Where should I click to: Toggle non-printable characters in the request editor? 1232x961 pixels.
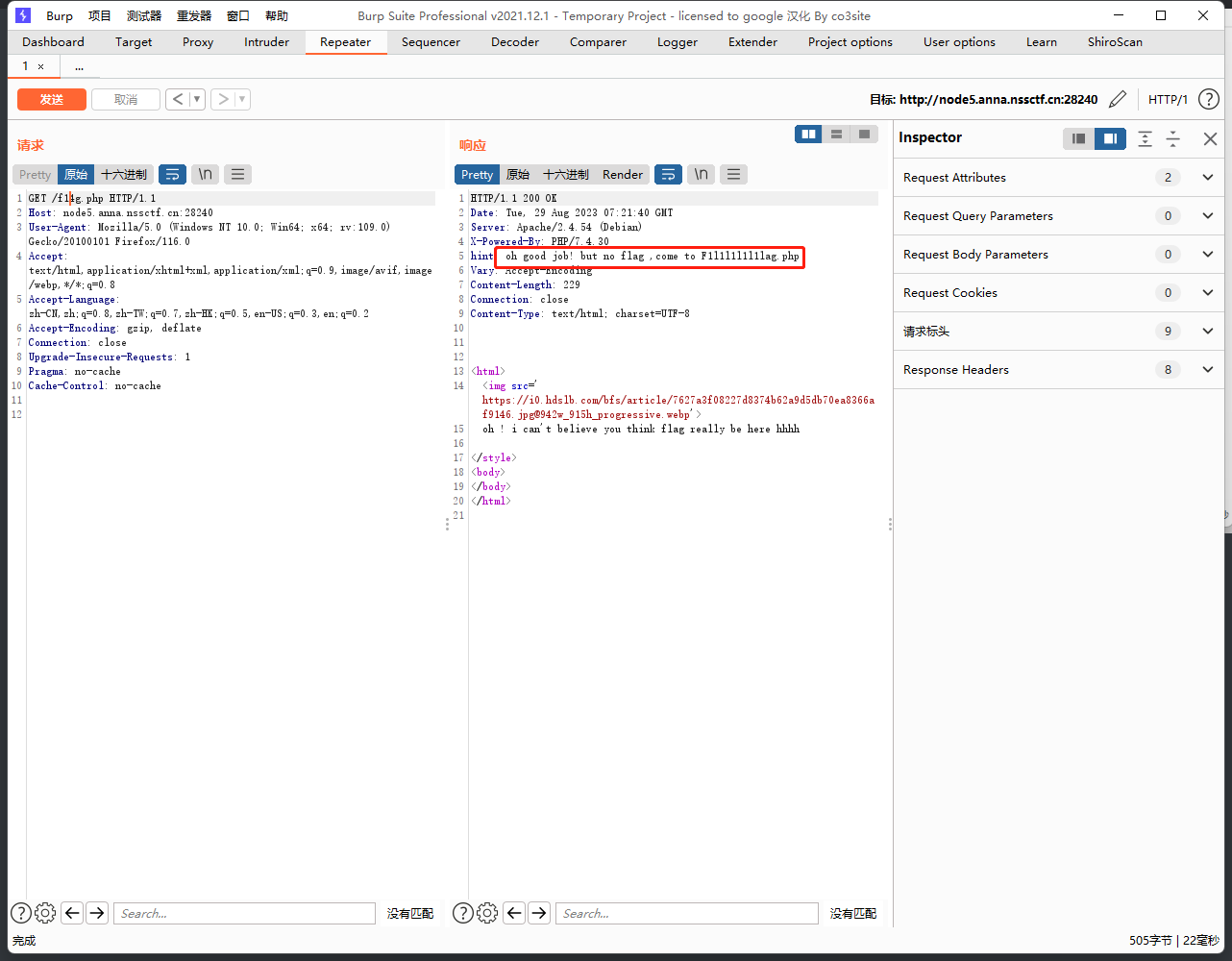[x=205, y=174]
